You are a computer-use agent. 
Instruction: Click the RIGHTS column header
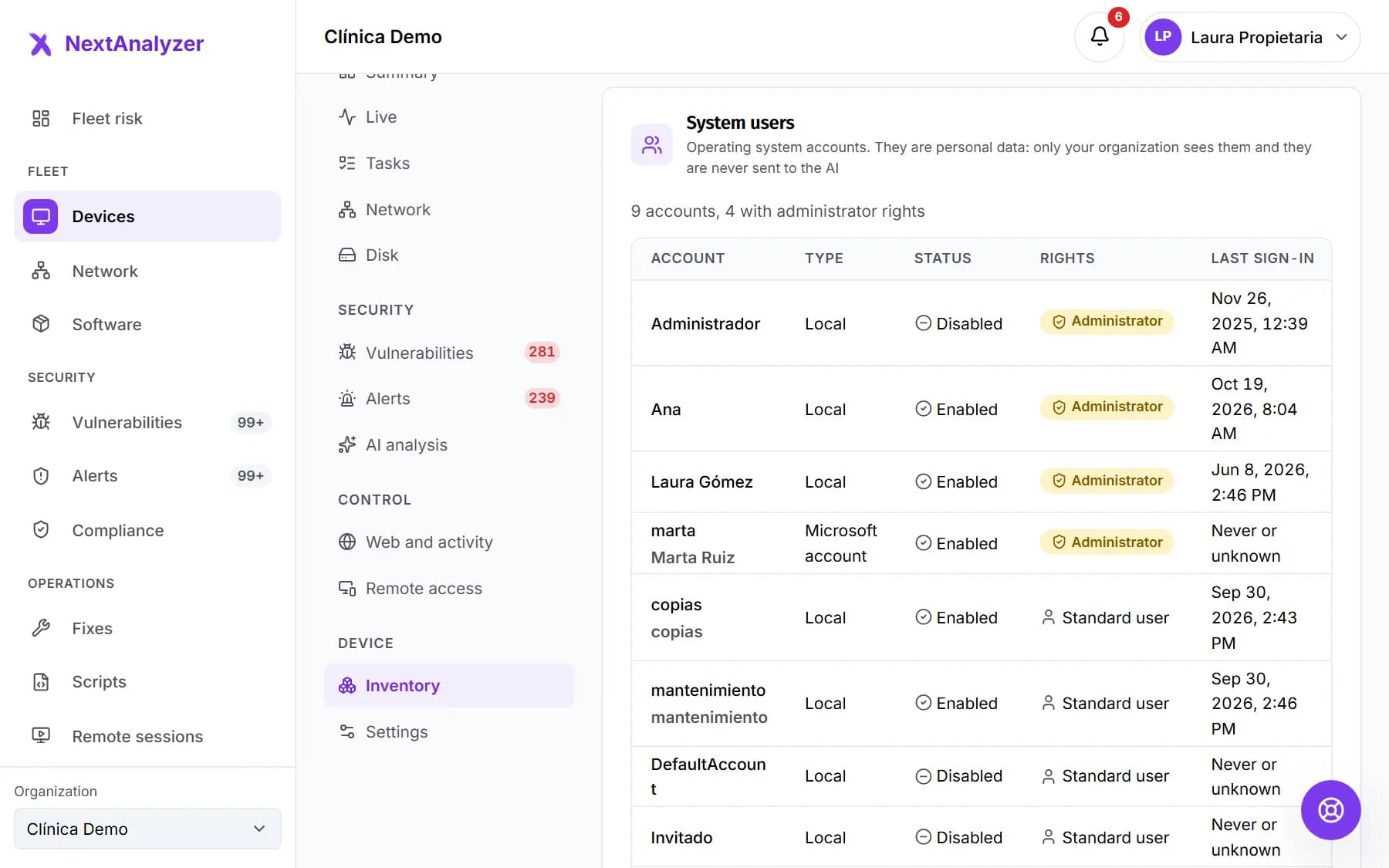point(1066,258)
